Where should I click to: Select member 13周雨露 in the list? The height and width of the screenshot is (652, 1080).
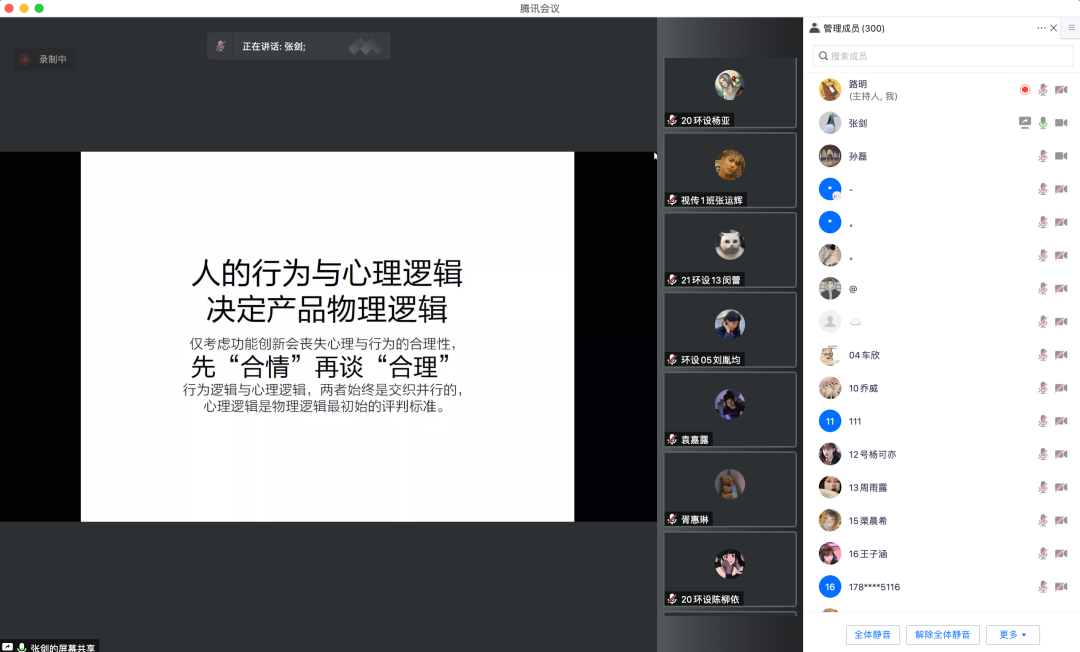click(x=867, y=487)
